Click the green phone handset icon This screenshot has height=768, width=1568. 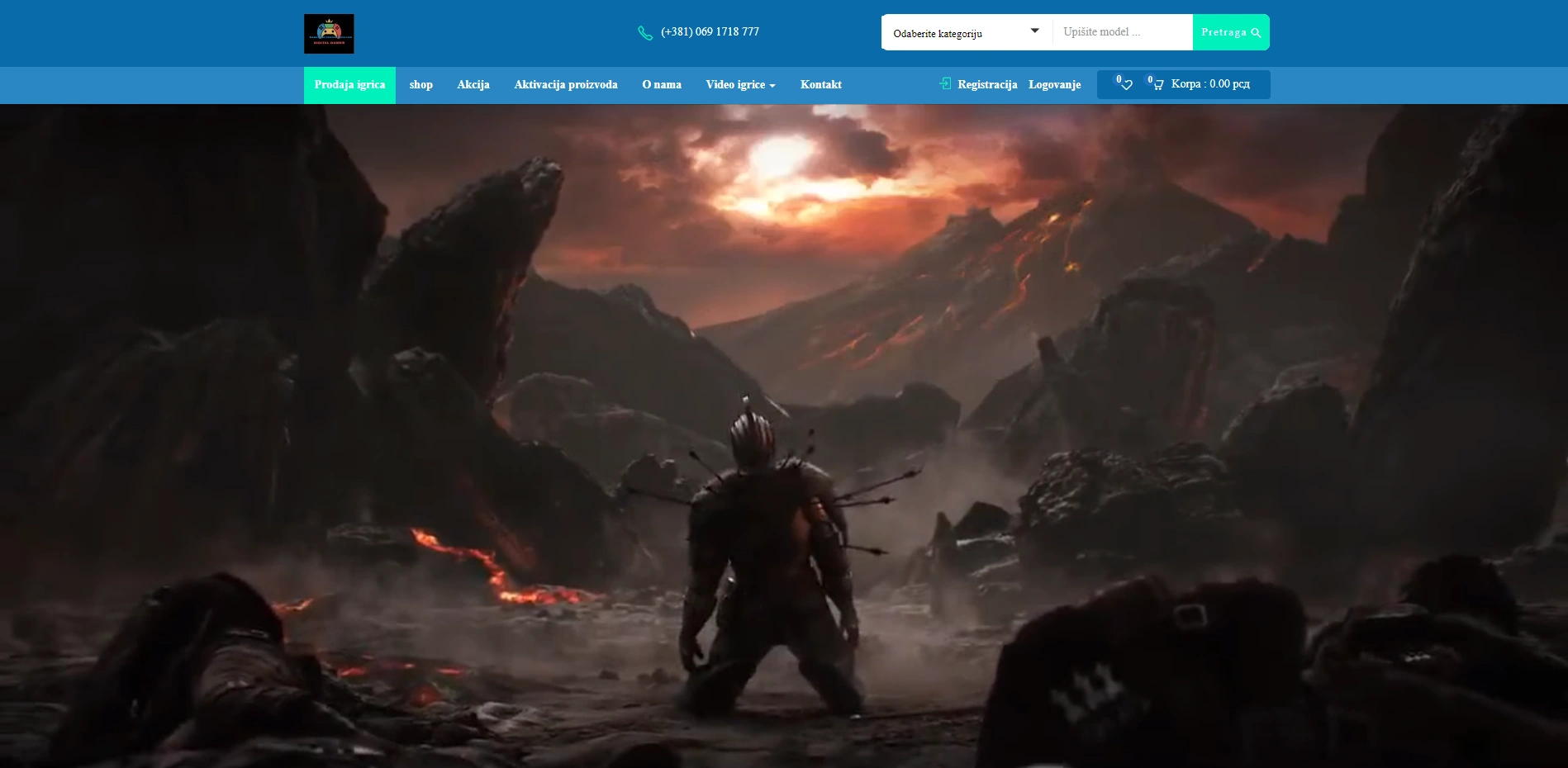(645, 33)
